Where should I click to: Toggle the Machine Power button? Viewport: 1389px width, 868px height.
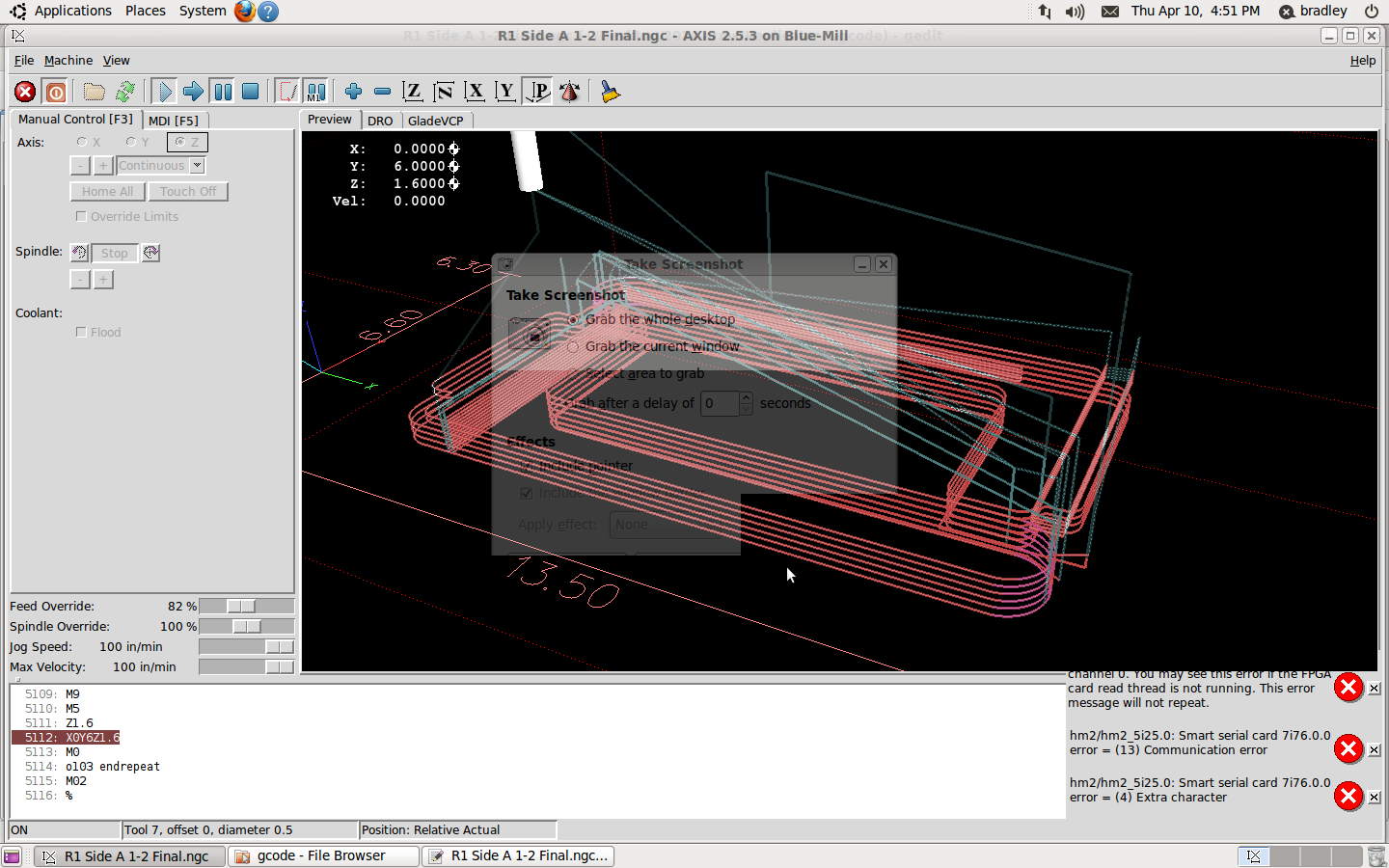point(56,92)
